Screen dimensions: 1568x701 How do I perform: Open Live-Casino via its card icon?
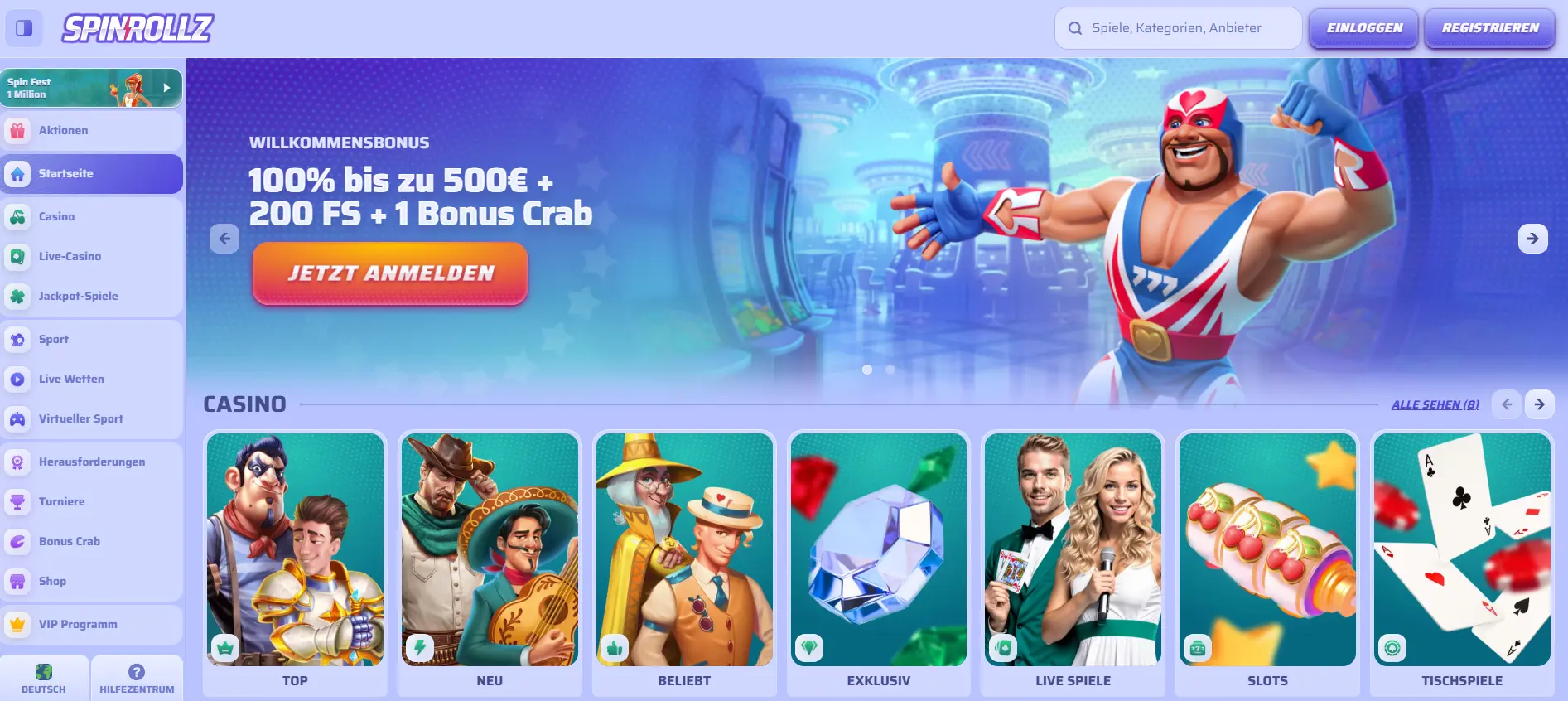point(17,256)
